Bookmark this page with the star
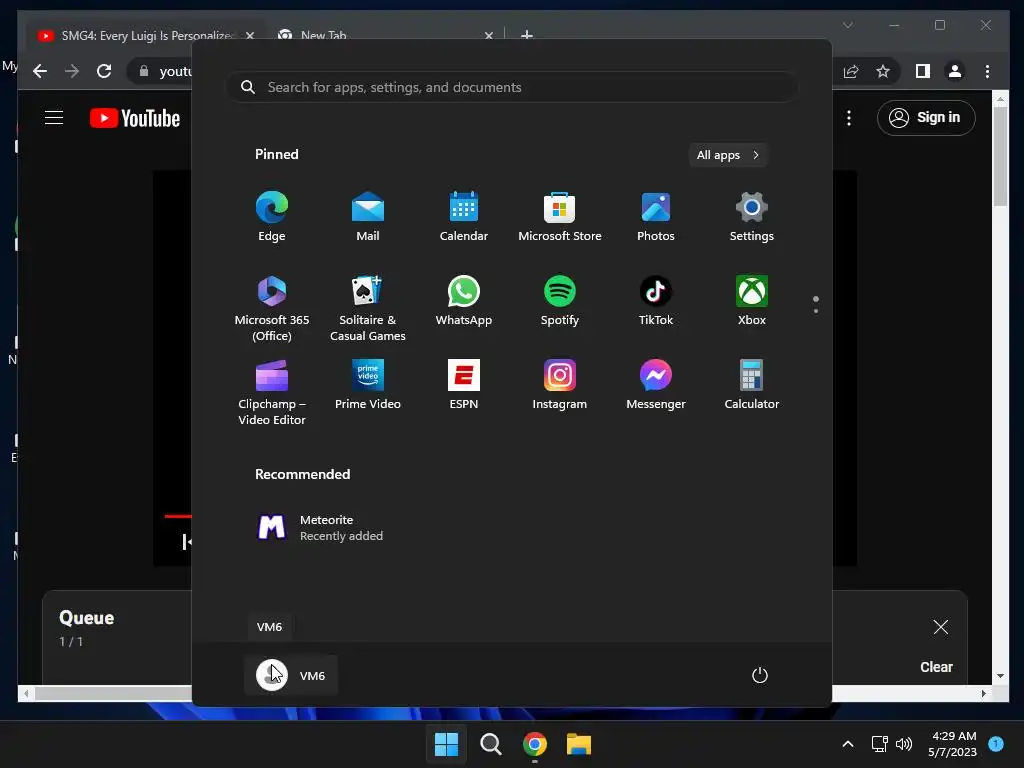The image size is (1024, 768). click(883, 71)
